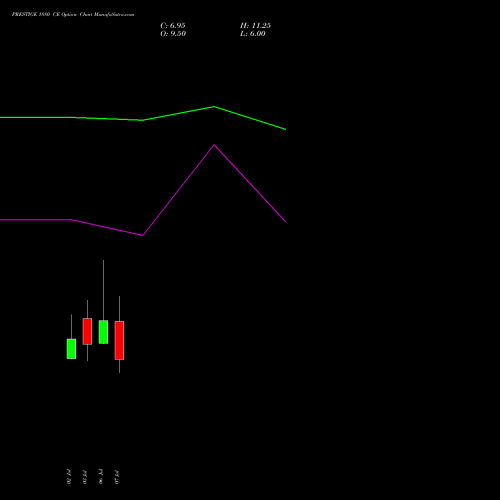Select the close value 'C: 6.95'
This screenshot has width=500, height=500.
click(173, 26)
